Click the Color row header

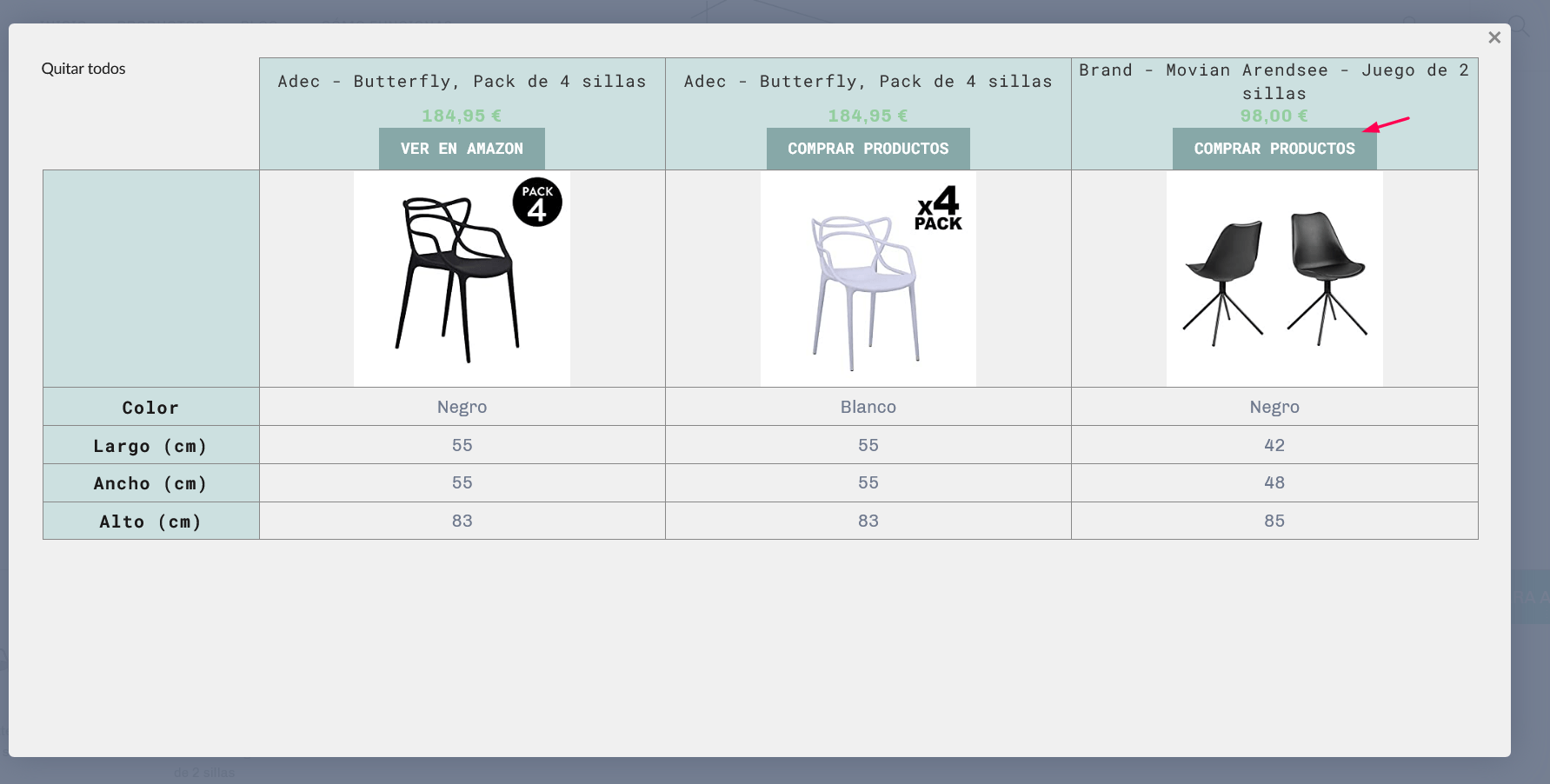coord(150,408)
